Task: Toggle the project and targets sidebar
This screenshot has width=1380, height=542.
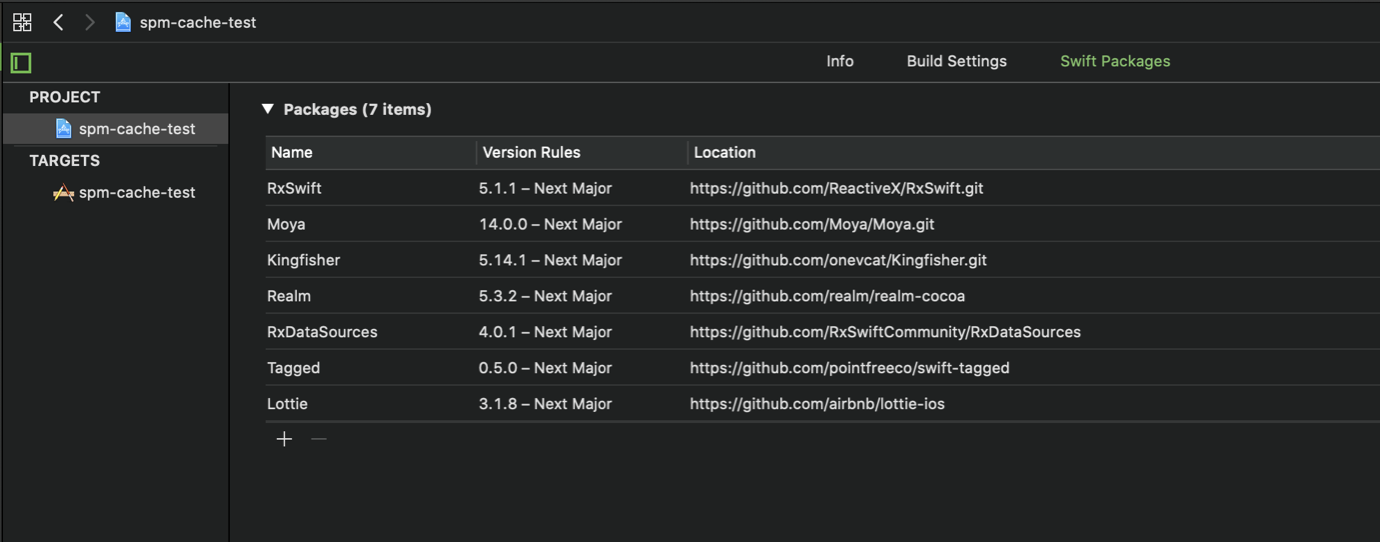Action: (21, 63)
